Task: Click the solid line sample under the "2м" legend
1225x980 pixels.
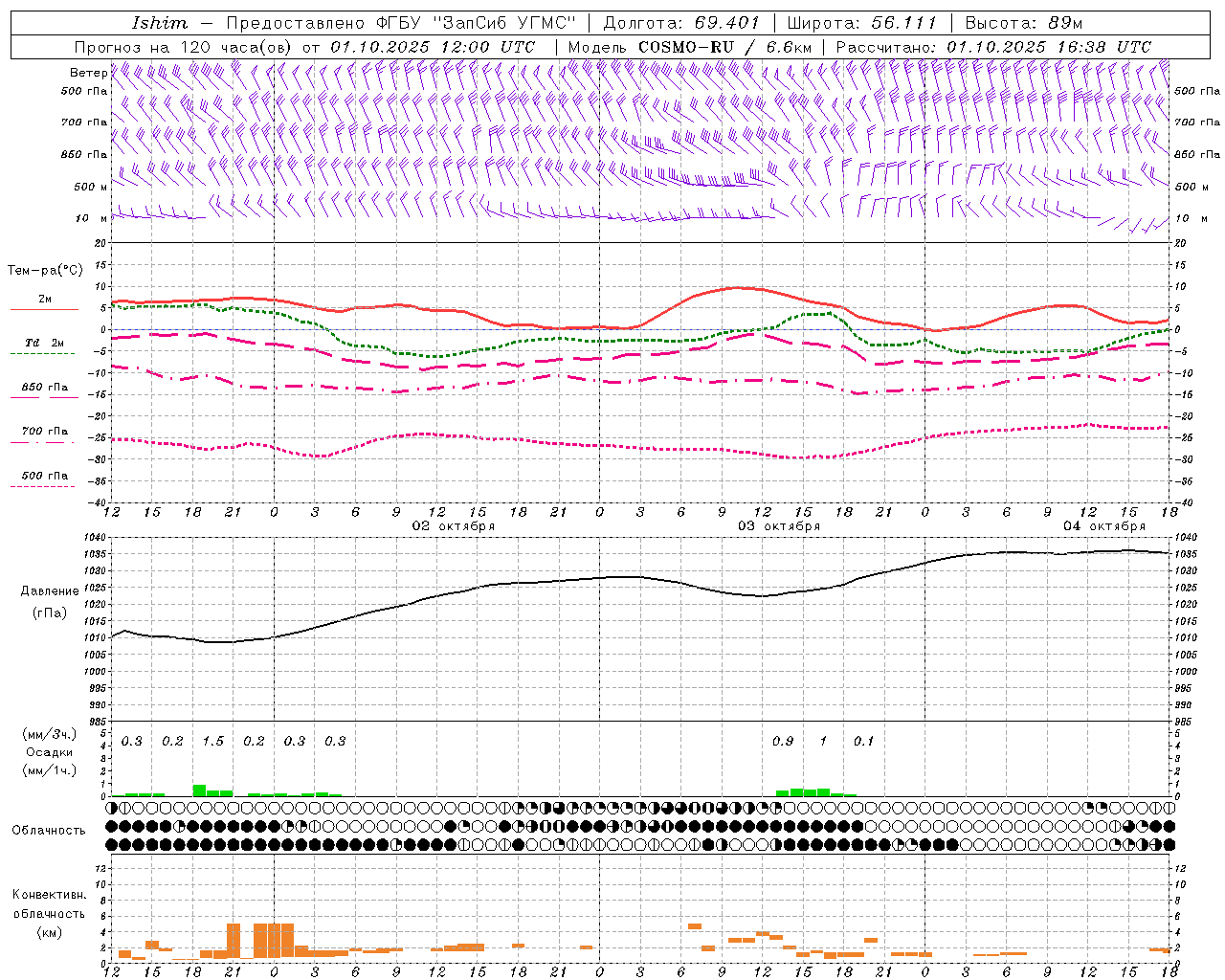Action: (x=44, y=309)
